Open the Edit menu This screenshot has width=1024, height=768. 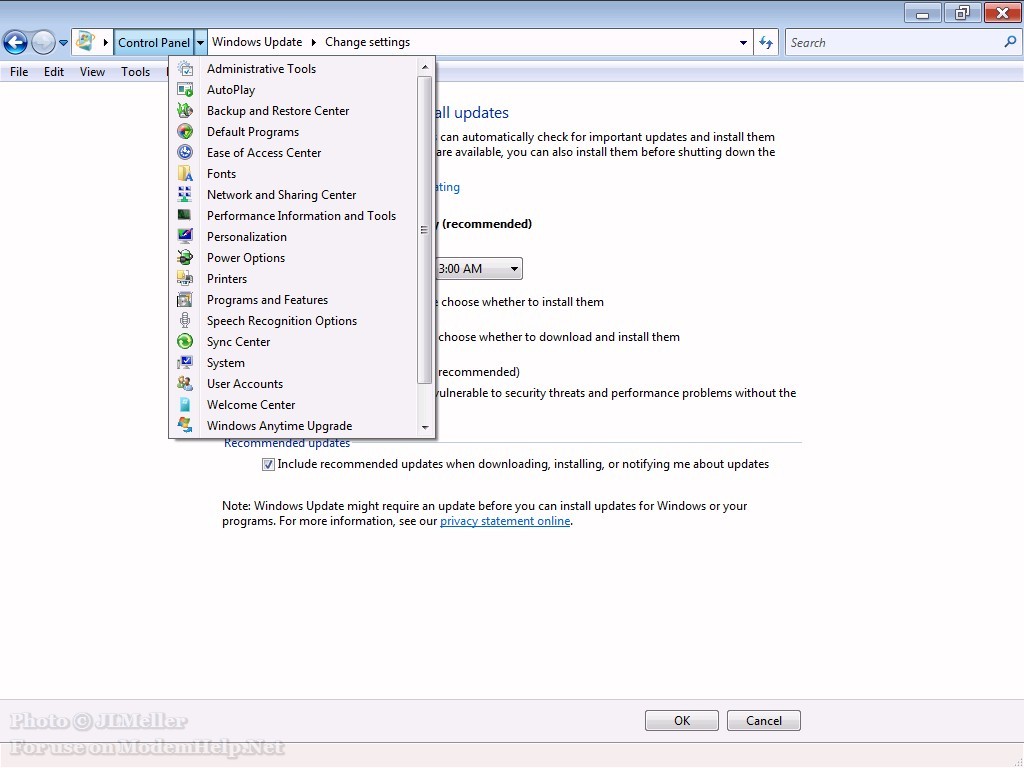[x=54, y=72]
